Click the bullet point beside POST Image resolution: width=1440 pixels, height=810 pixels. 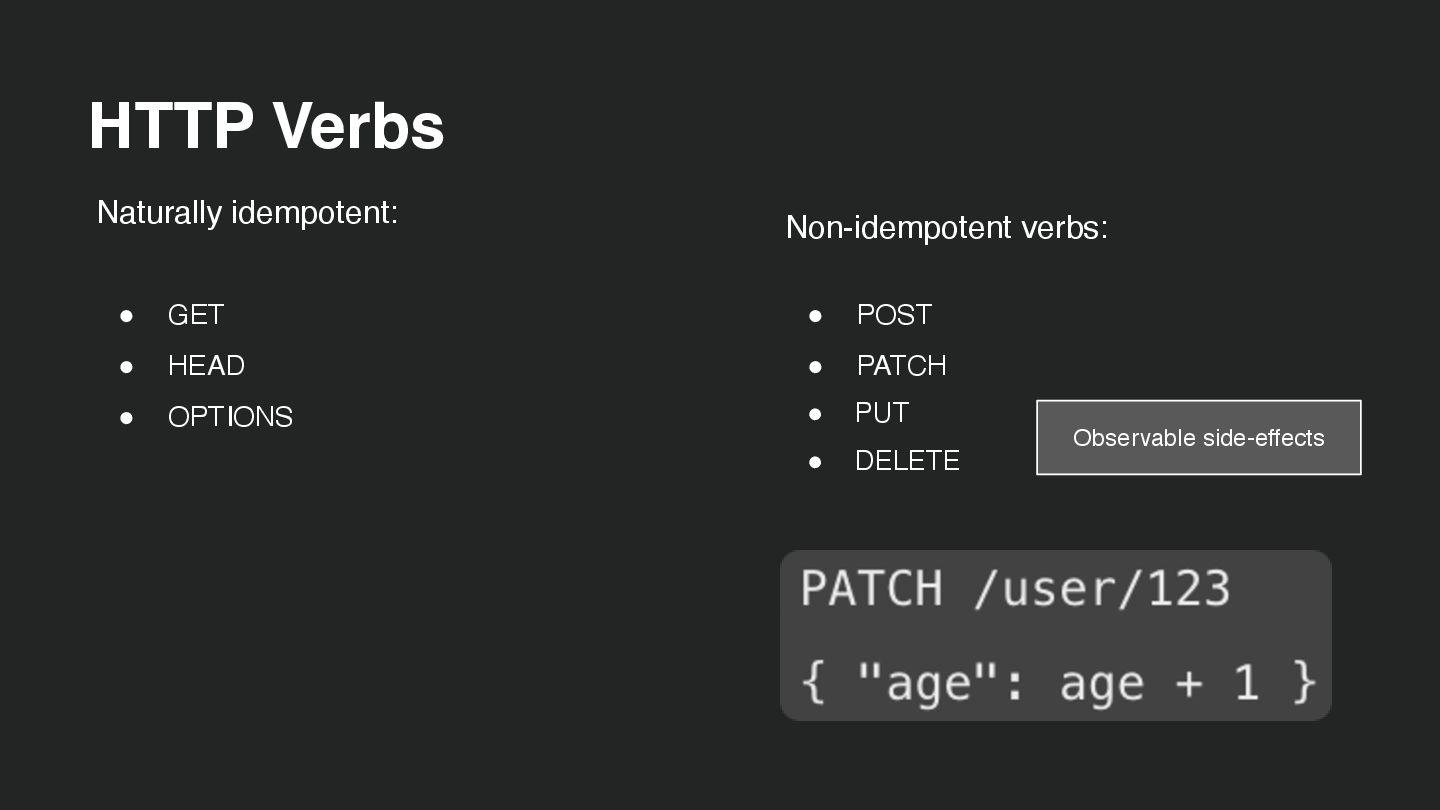coord(816,315)
